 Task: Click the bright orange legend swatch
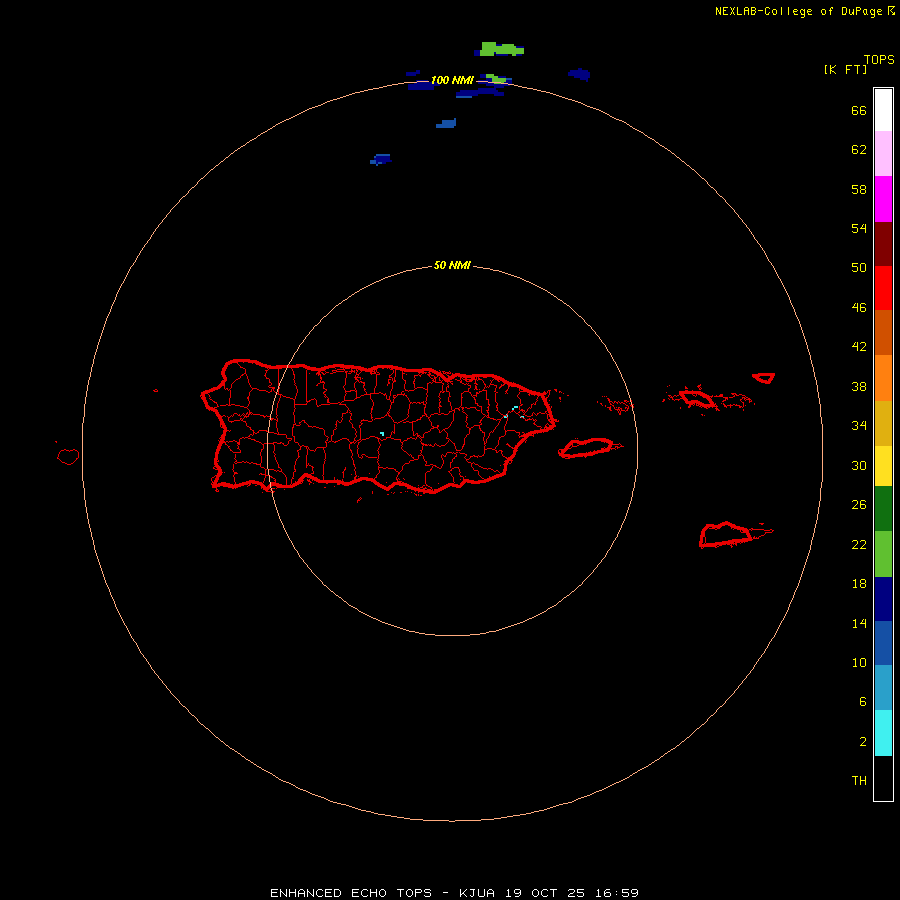click(883, 378)
